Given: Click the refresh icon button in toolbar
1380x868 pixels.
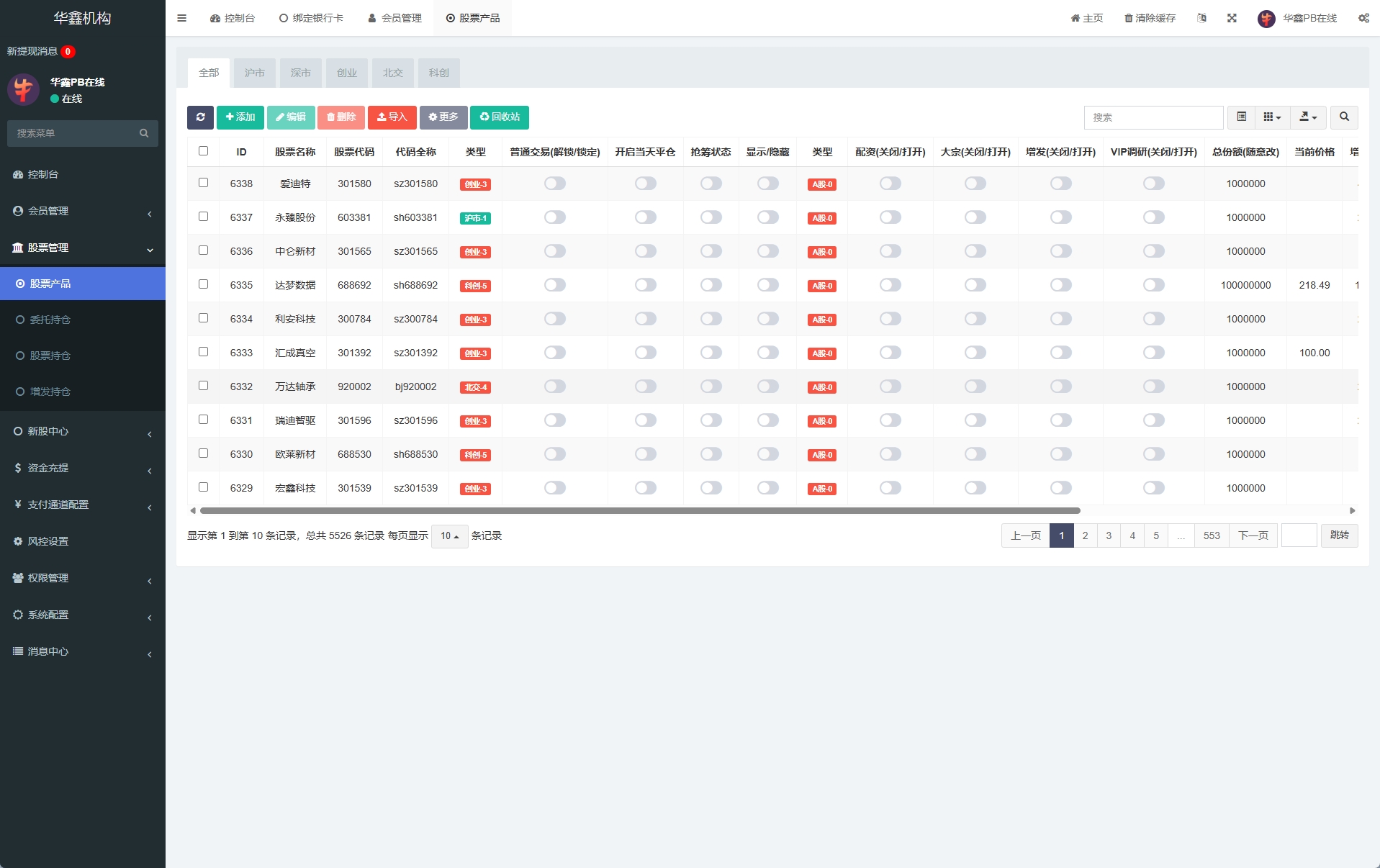Looking at the screenshot, I should [x=200, y=117].
